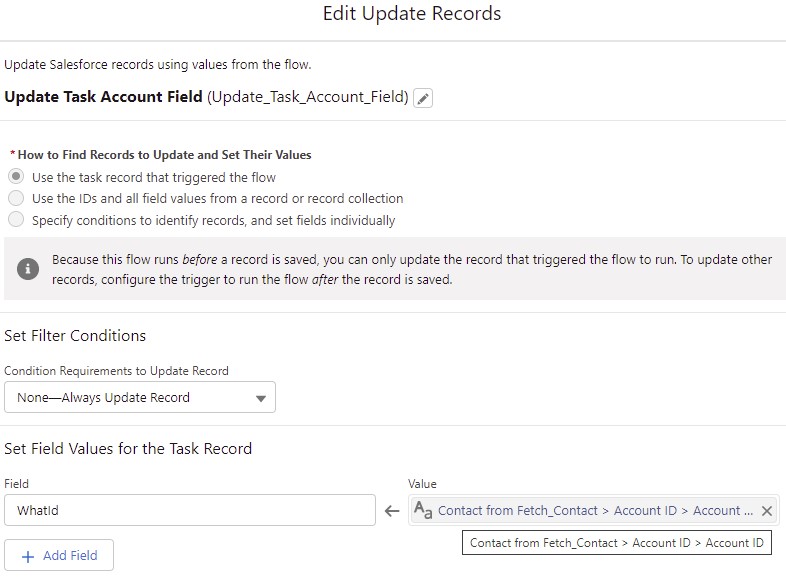This screenshot has height=581, width=786.
Task: Choose 'Use the IDs and all field values' option
Action: tap(16, 198)
